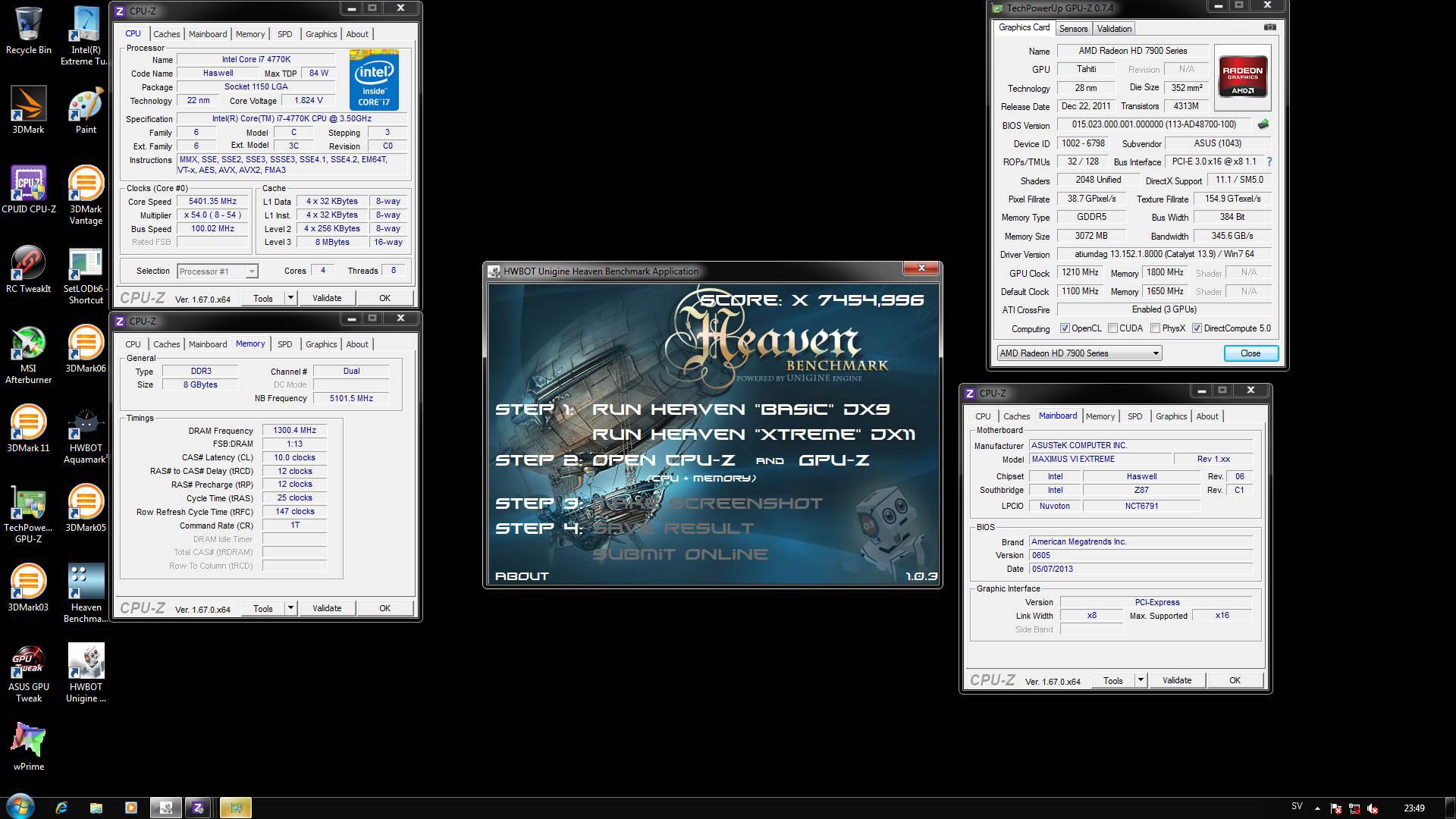Screen dimensions: 1456x819
Task: Open Intel Extreme Tuning desktop shortcut
Action: tap(86, 36)
